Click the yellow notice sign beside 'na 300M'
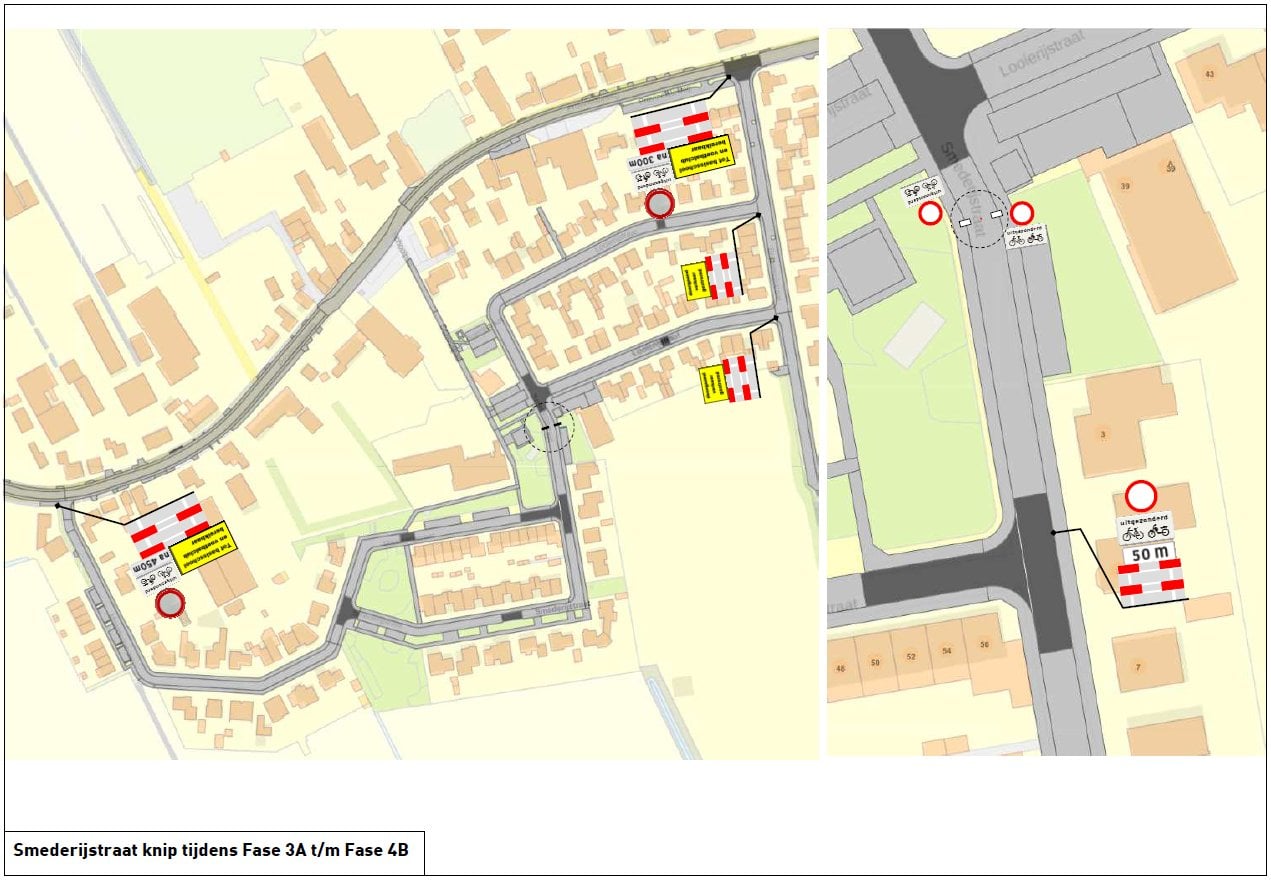 tap(700, 157)
